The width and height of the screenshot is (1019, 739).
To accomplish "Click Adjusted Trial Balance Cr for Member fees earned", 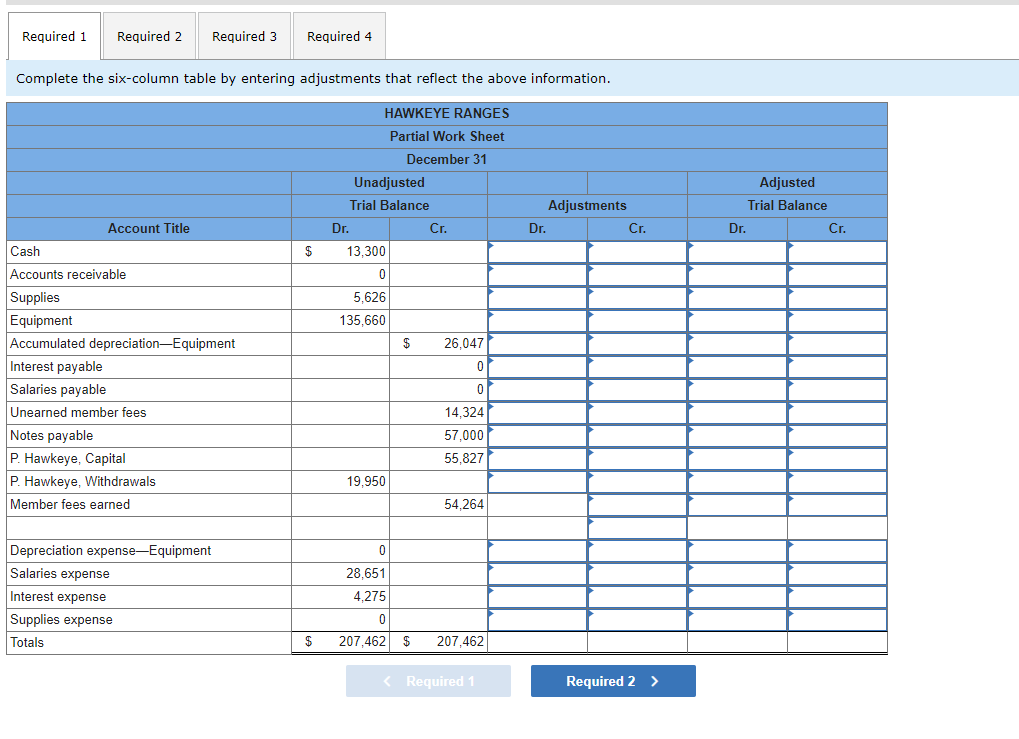I will pyautogui.click(x=837, y=505).
